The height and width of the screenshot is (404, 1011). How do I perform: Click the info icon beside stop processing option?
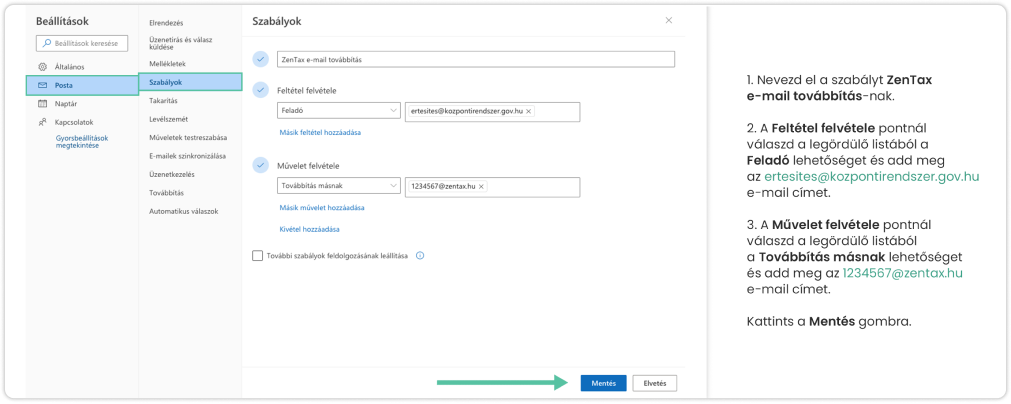419,256
